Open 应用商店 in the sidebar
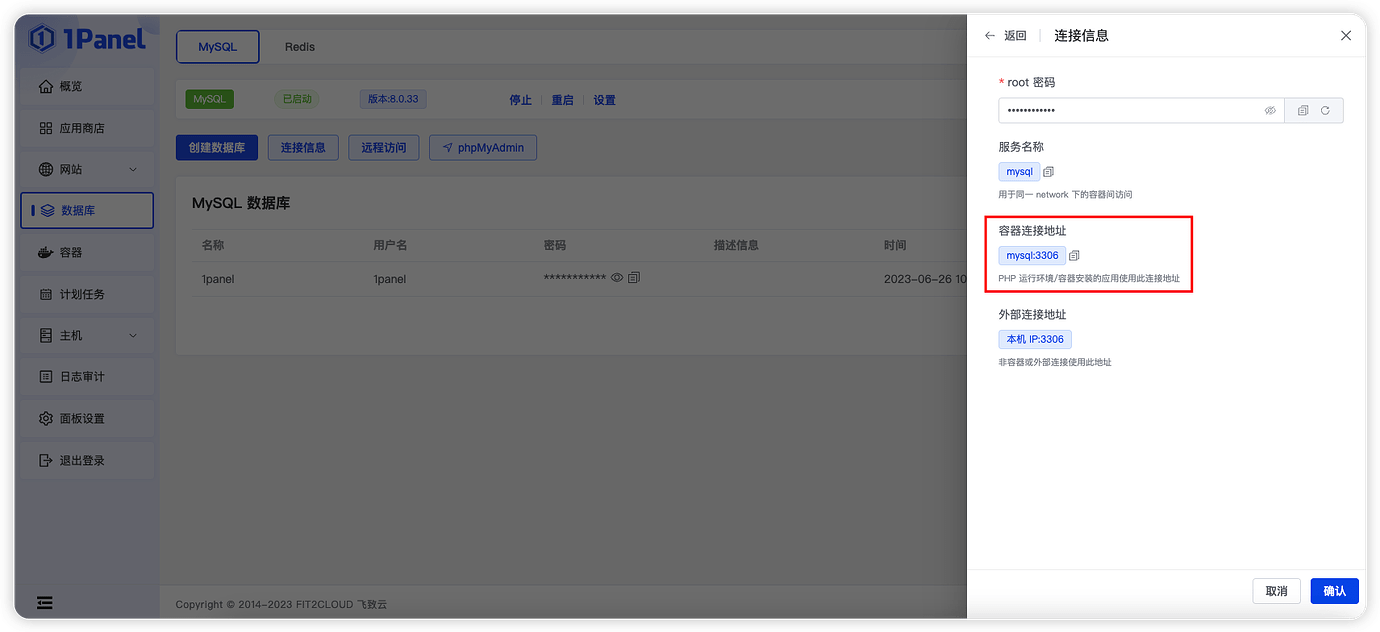Image resolution: width=1380 pixels, height=632 pixels. 87,128
